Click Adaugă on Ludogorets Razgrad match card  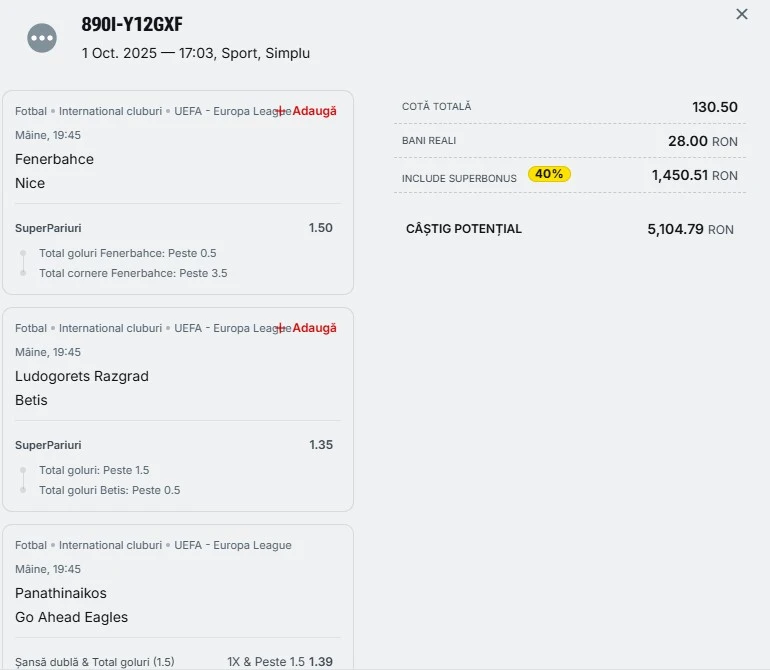coord(308,328)
